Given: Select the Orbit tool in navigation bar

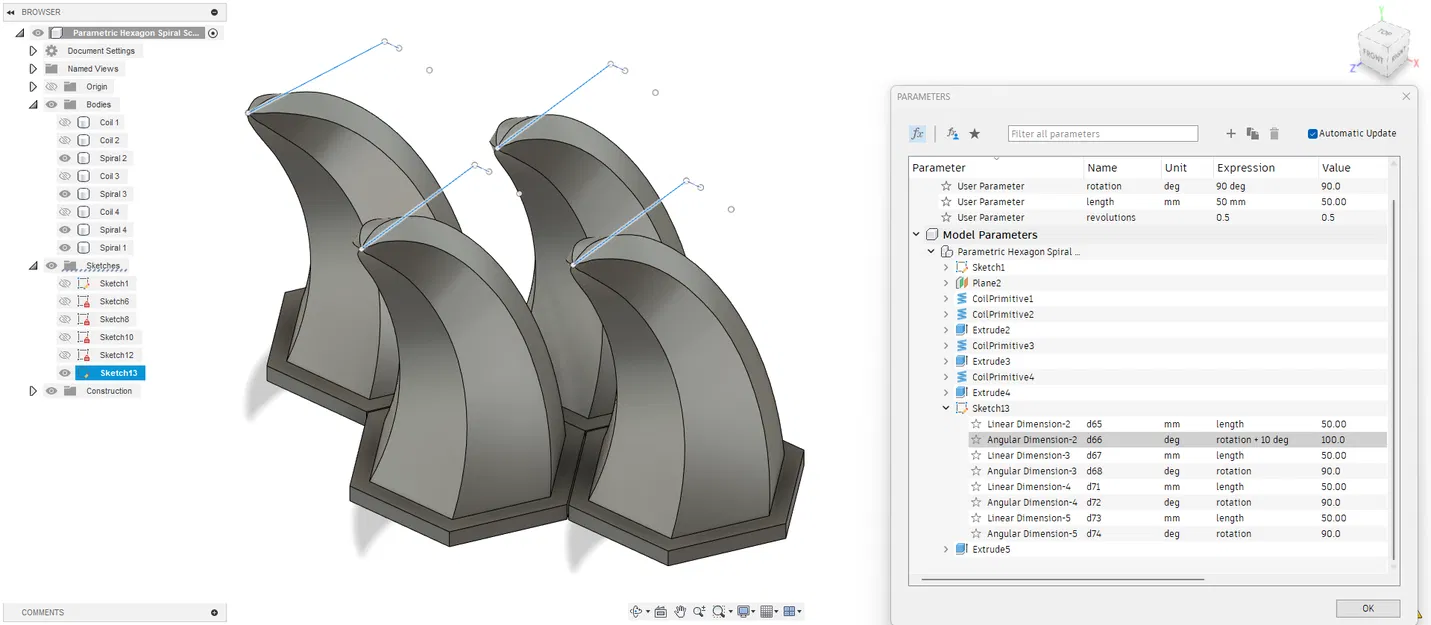Looking at the screenshot, I should 636,611.
